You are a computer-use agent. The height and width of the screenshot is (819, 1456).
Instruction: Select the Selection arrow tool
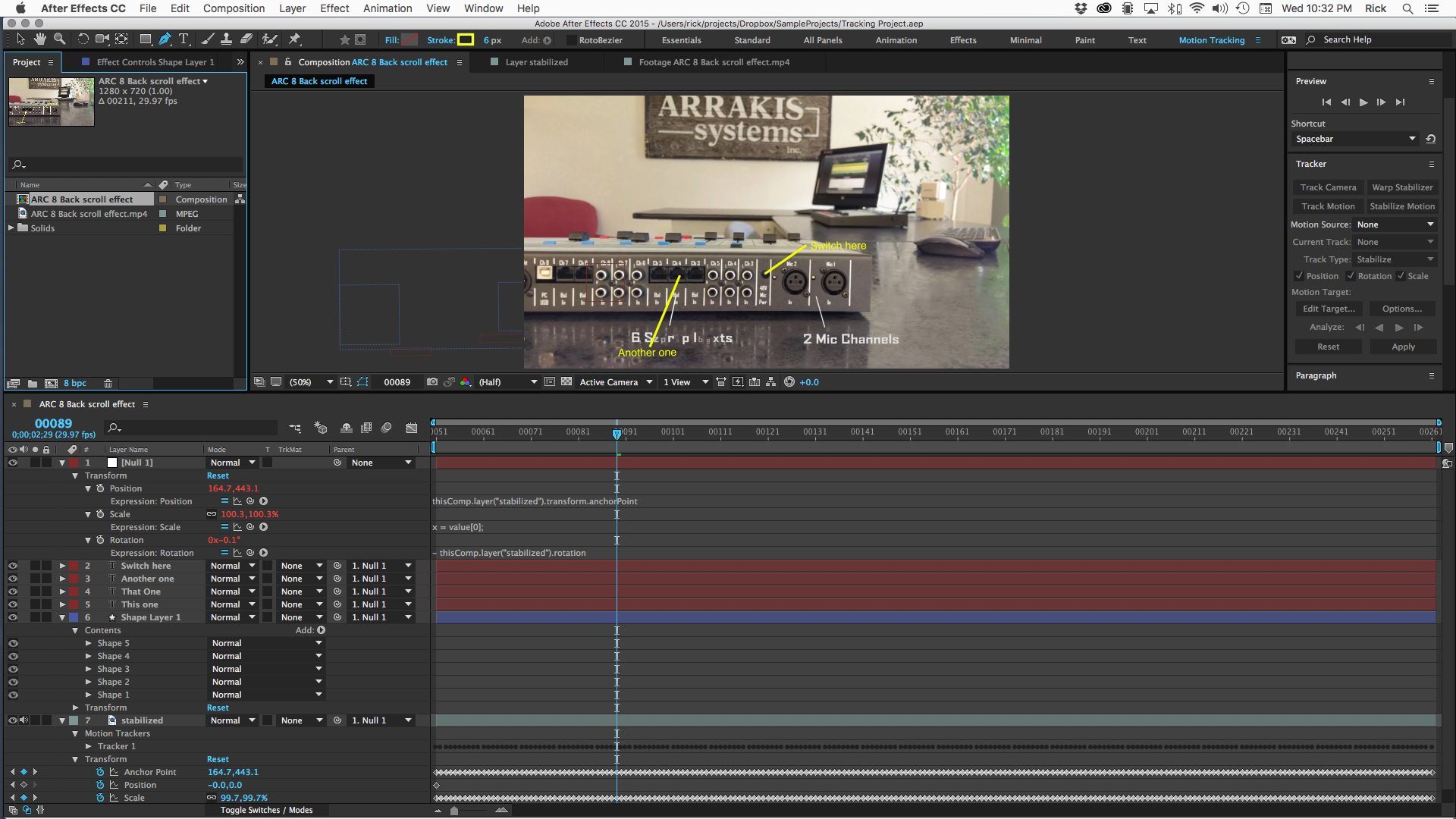20,39
